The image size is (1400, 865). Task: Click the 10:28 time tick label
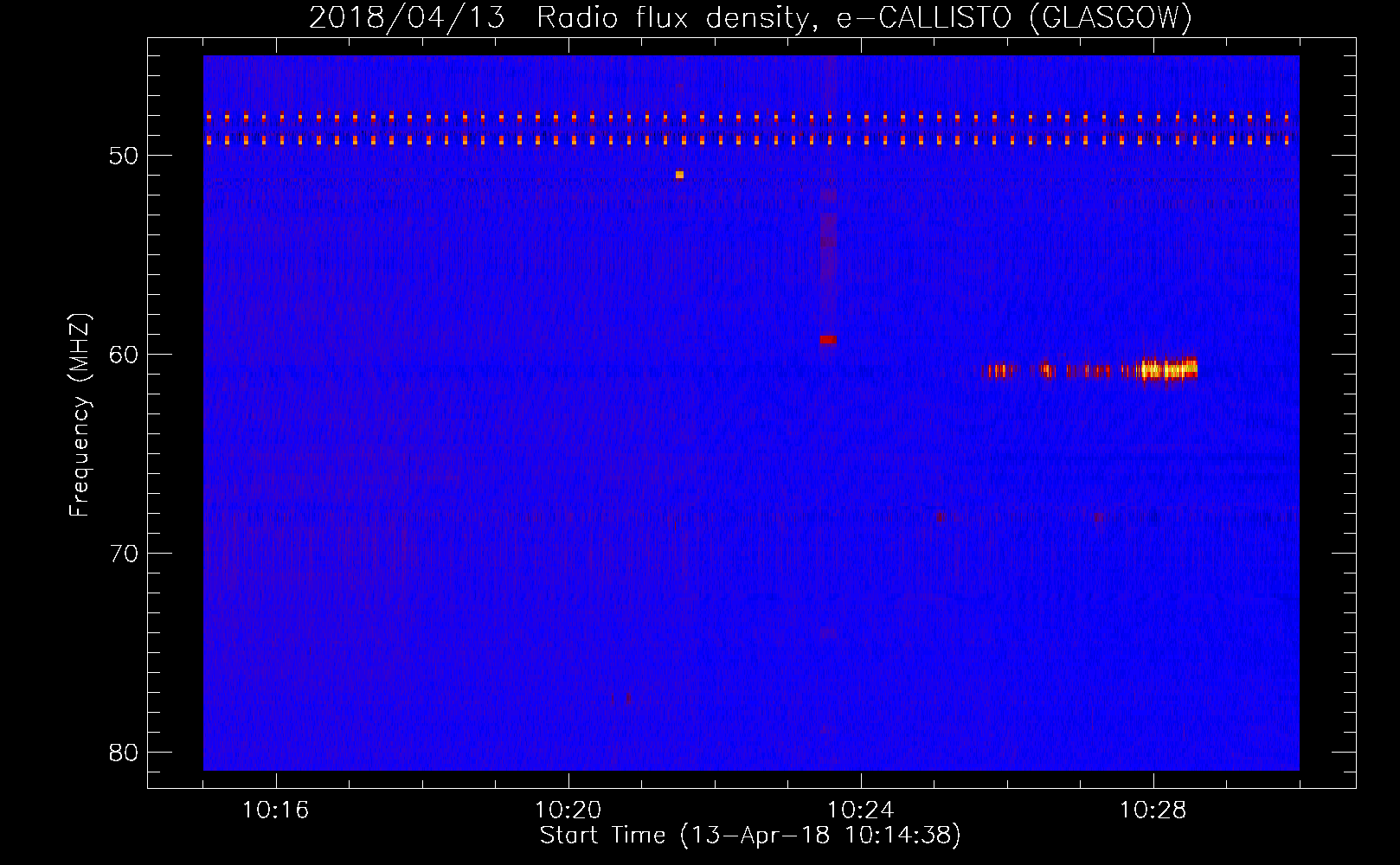(x=1153, y=811)
